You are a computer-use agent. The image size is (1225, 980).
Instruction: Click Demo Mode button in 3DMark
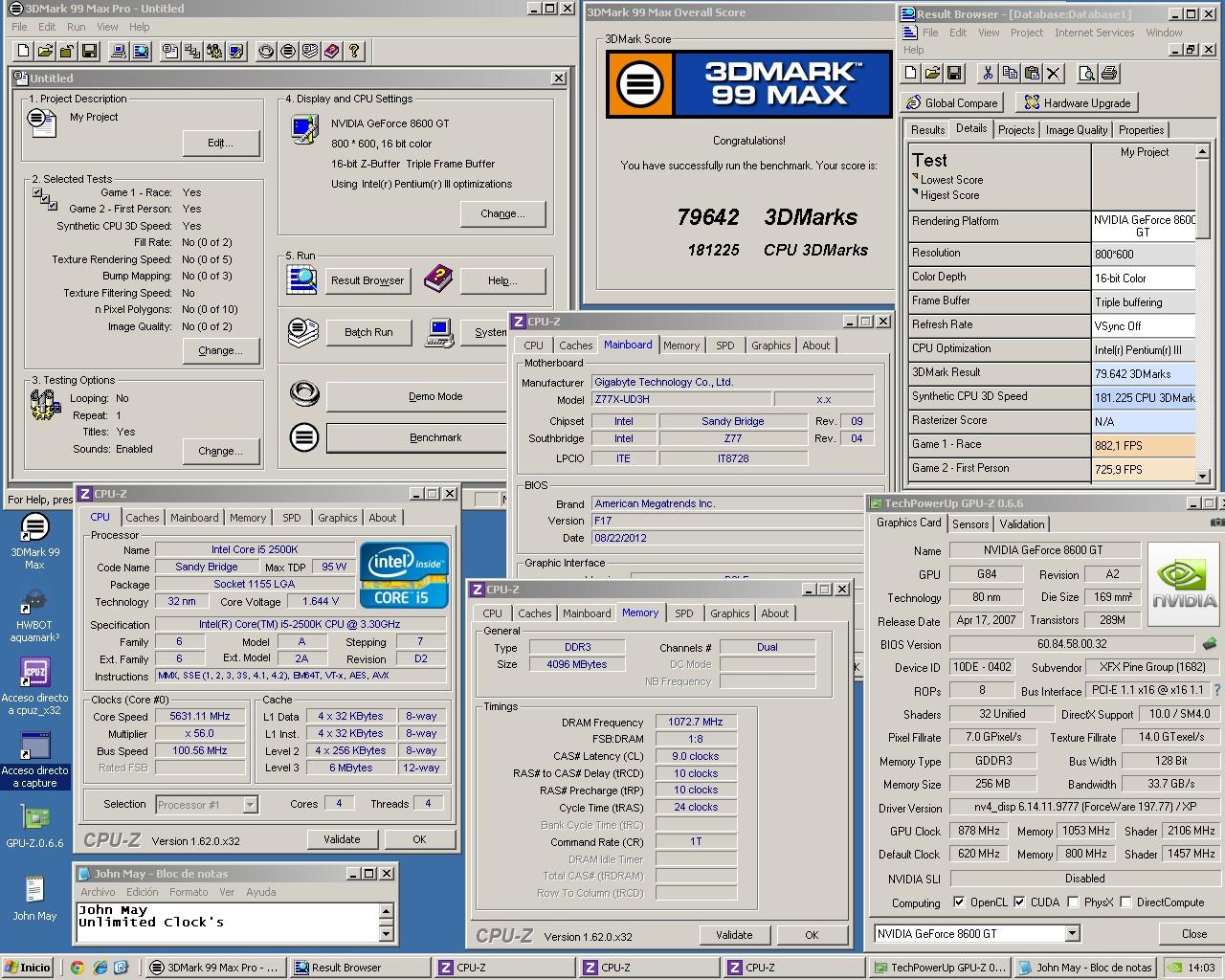coord(416,396)
